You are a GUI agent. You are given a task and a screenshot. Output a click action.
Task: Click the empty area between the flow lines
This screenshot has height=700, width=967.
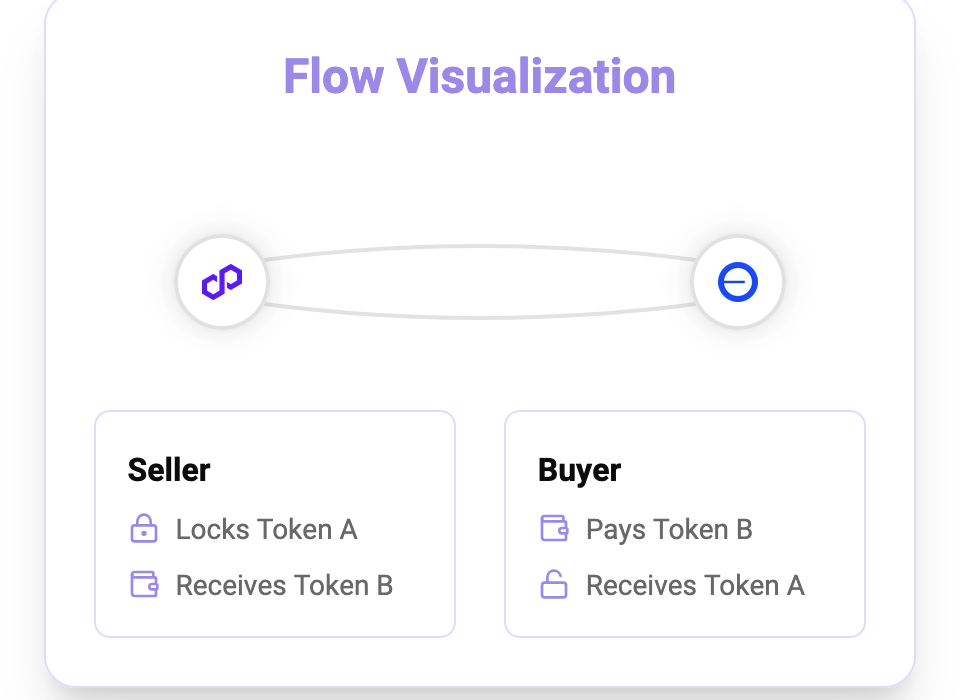[480, 282]
